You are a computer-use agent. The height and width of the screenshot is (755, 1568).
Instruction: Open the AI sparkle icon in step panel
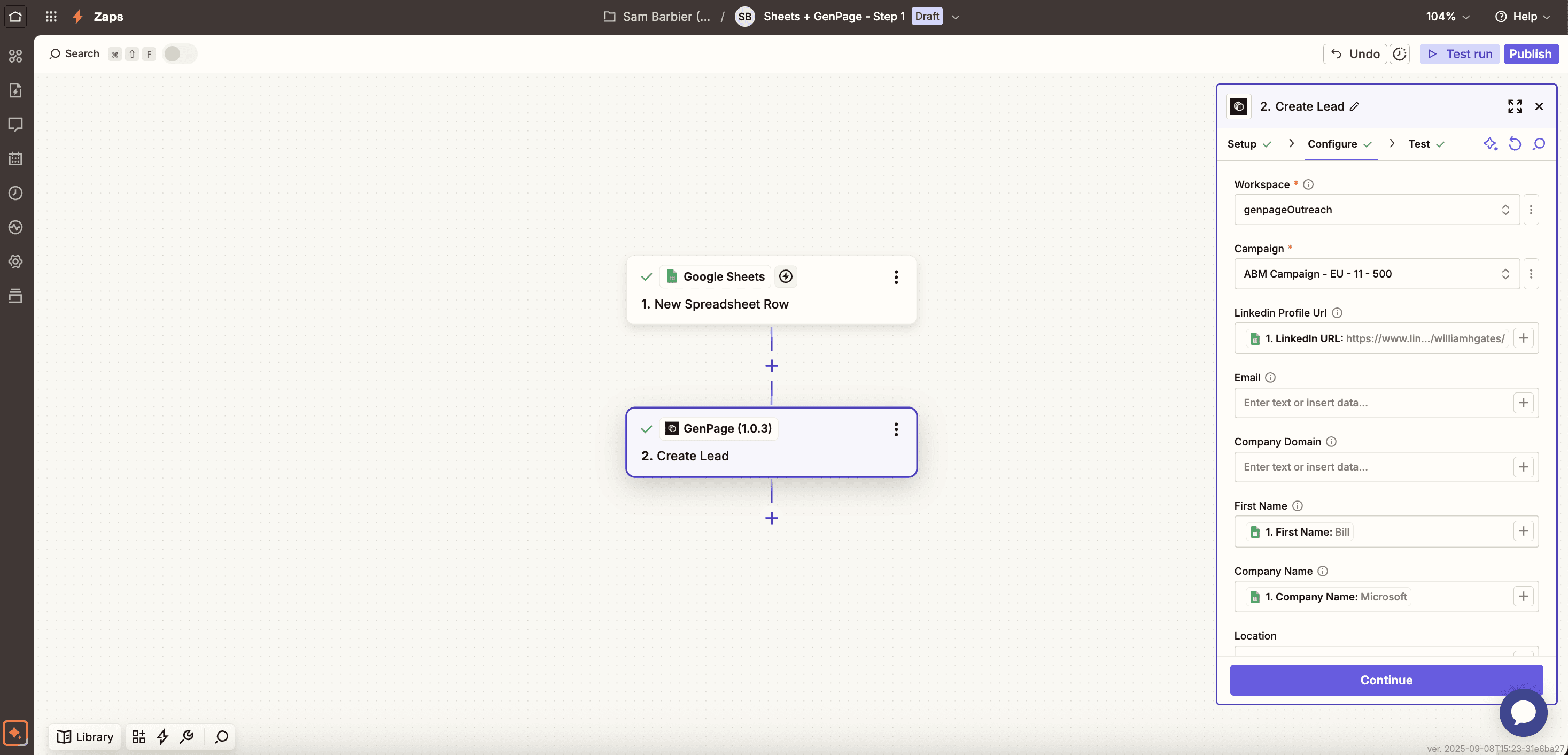(x=1489, y=144)
